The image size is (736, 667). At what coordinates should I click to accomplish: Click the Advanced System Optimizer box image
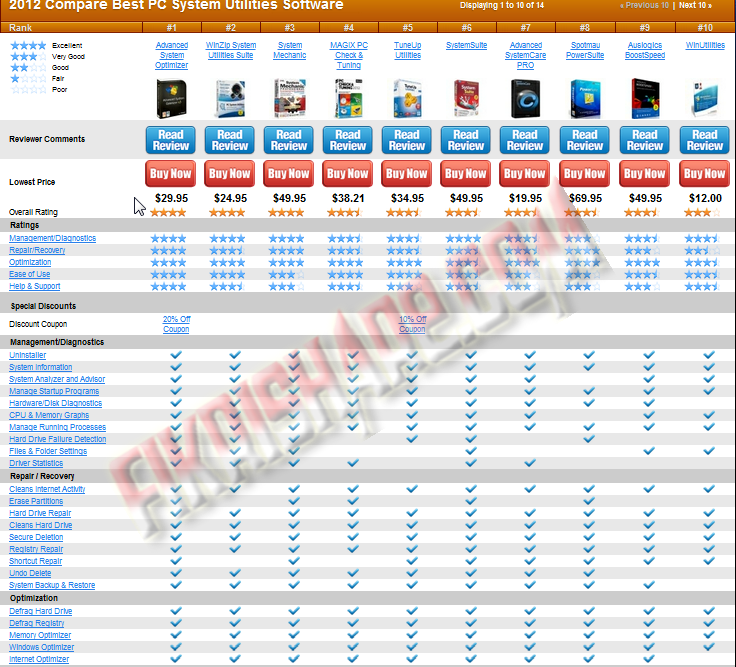coord(171,99)
